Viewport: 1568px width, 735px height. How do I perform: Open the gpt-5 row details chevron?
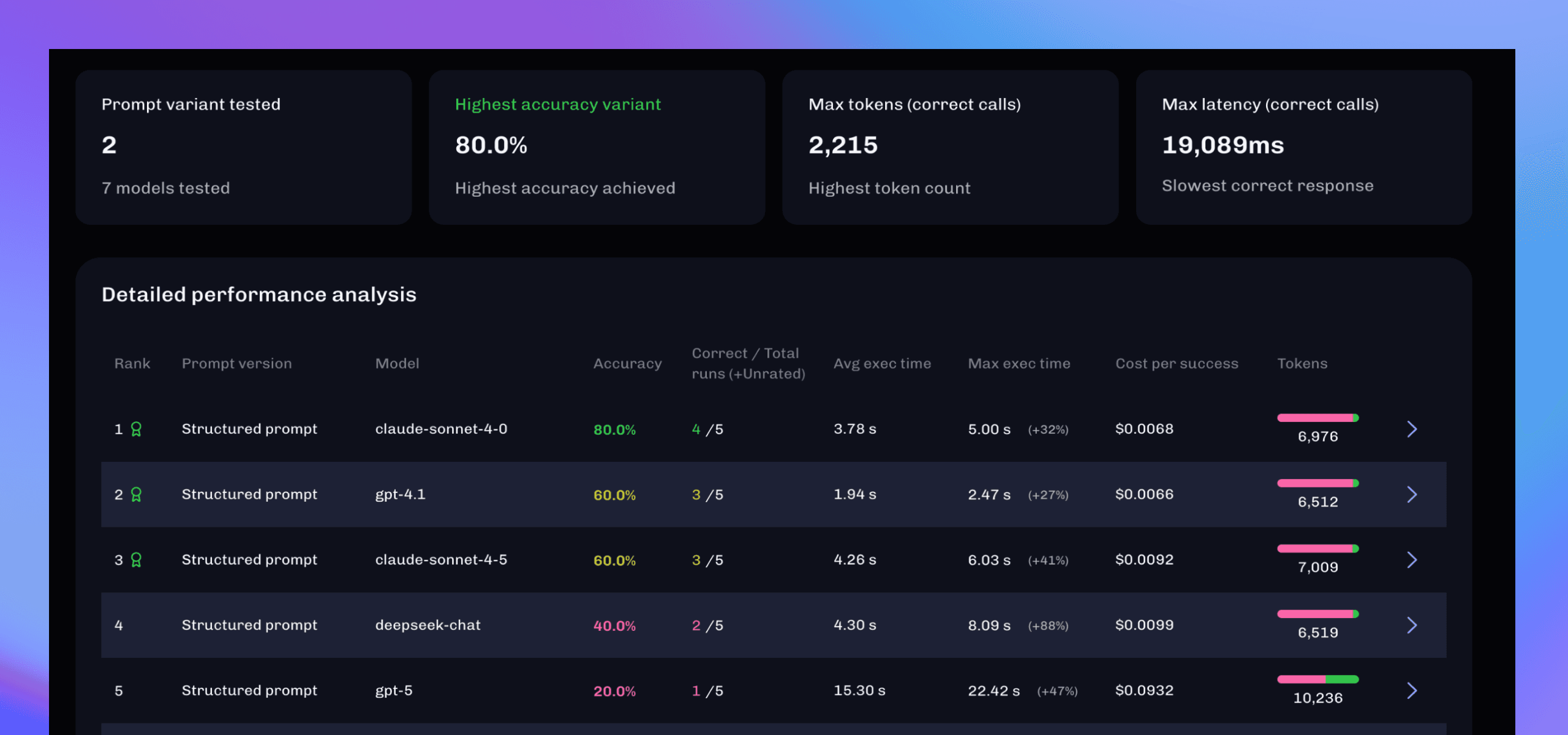(x=1412, y=691)
